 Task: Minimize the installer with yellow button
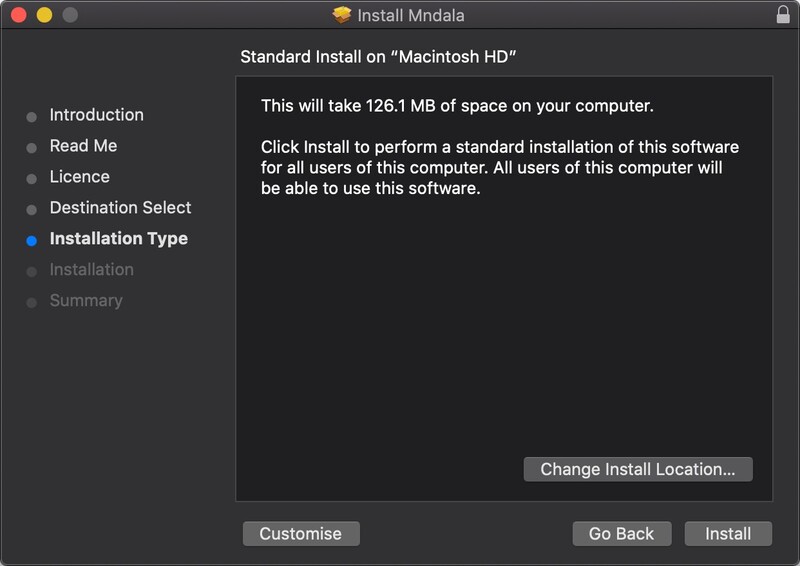[44, 15]
